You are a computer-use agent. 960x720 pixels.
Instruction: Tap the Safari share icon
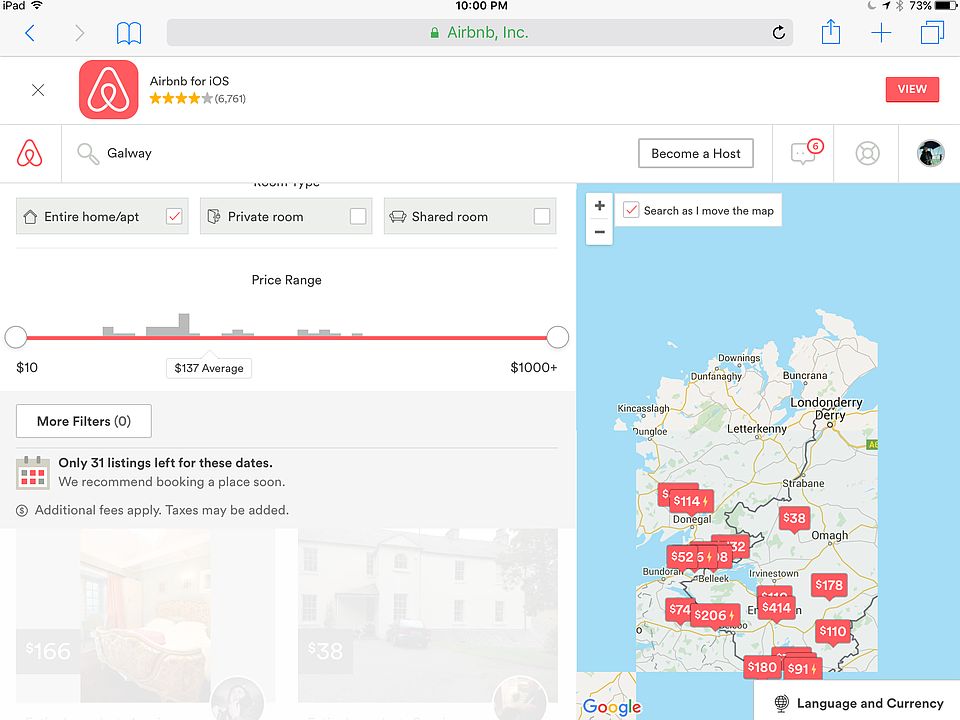(x=831, y=33)
